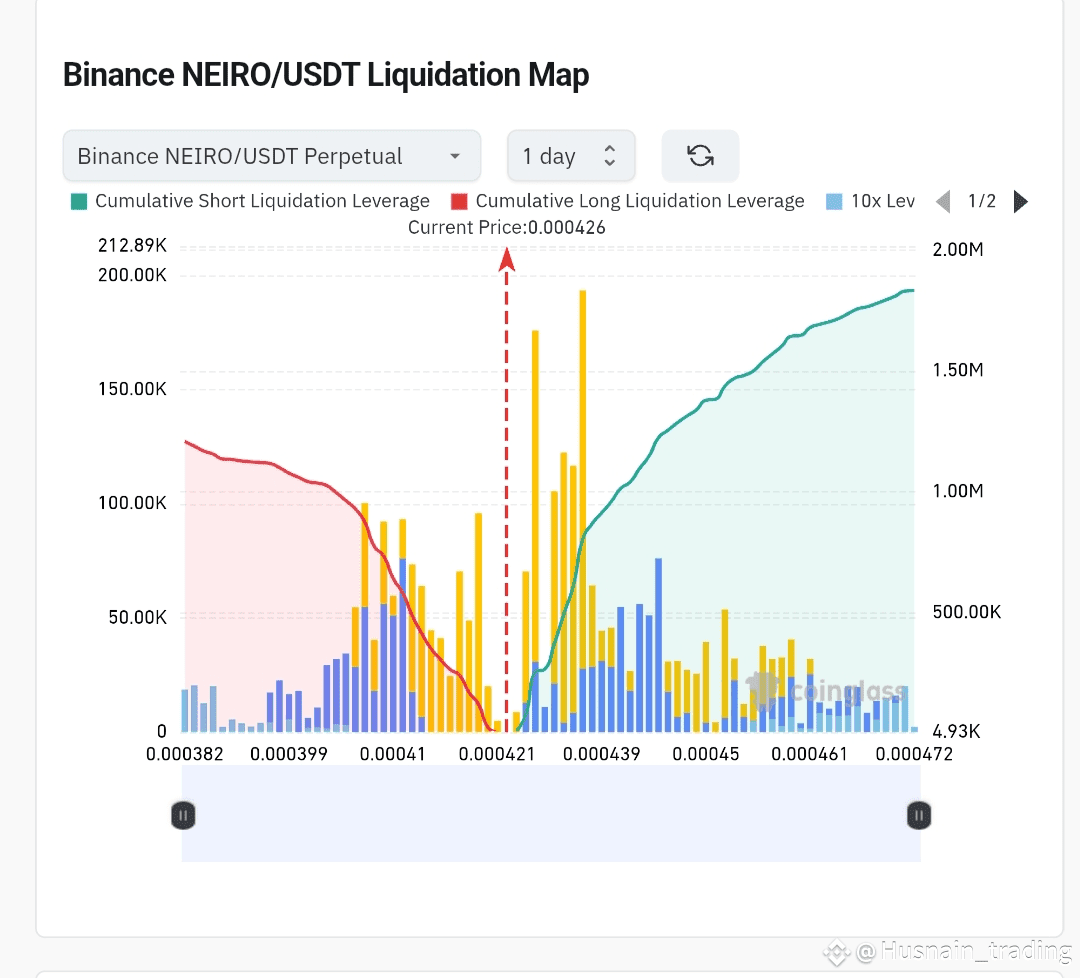Click the tallest yellow liquidation bar
The height and width of the screenshot is (978, 1080).
click(583, 479)
